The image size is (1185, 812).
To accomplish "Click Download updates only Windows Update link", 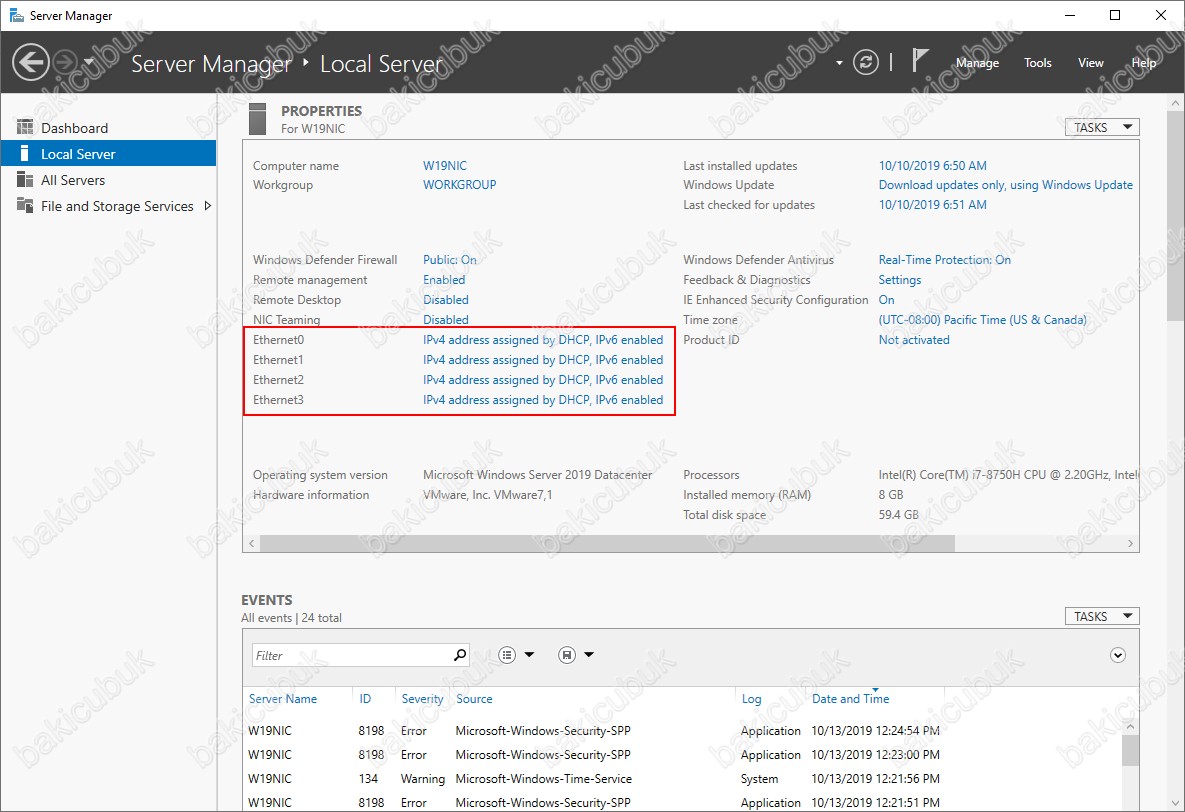I will coord(1005,184).
